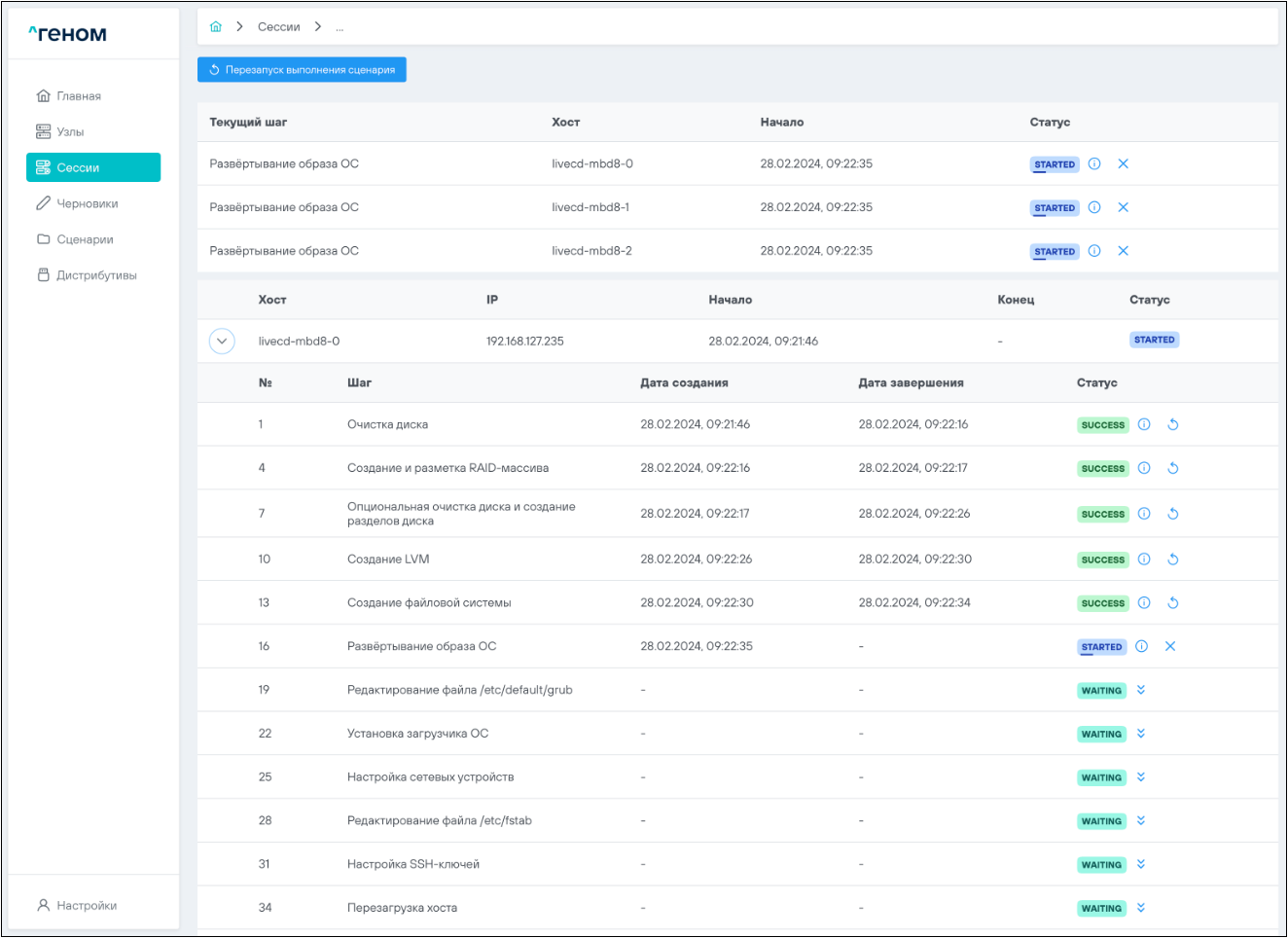Click 'Перезапуск выполнения сценария' button
The width and height of the screenshot is (1288, 938).
(x=302, y=70)
